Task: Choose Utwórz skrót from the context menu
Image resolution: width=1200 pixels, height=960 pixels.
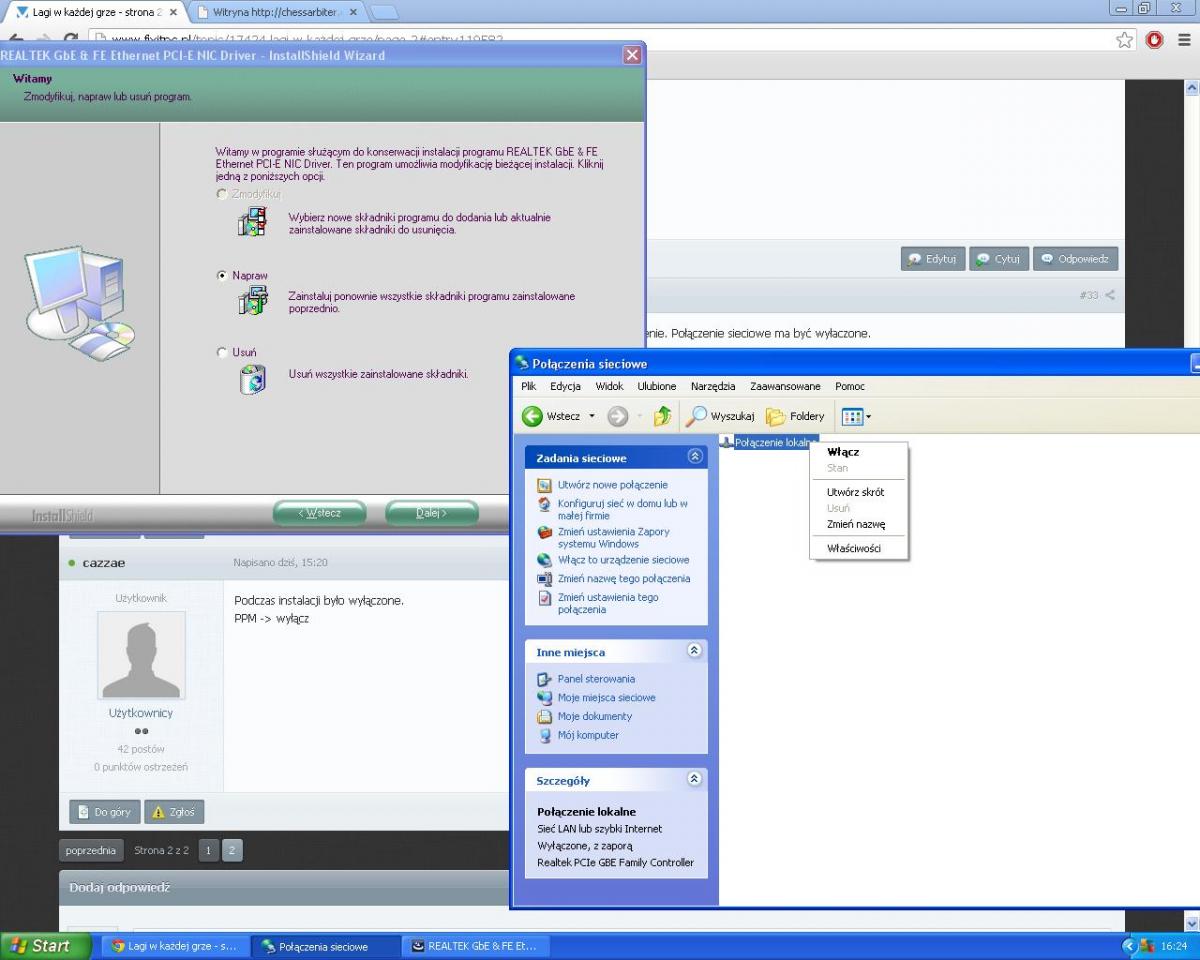Action: pos(859,492)
